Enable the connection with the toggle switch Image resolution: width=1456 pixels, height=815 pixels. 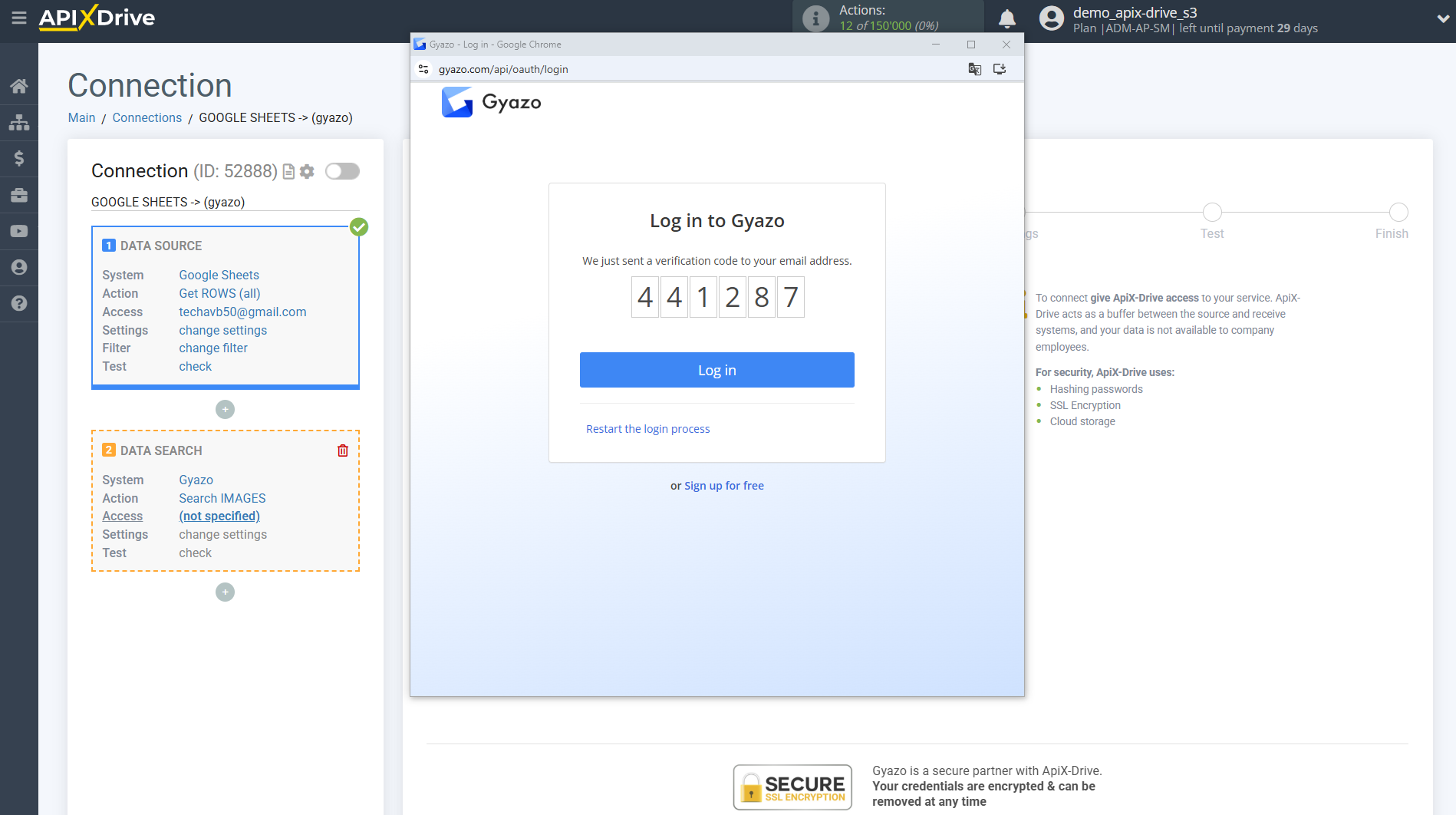(342, 171)
